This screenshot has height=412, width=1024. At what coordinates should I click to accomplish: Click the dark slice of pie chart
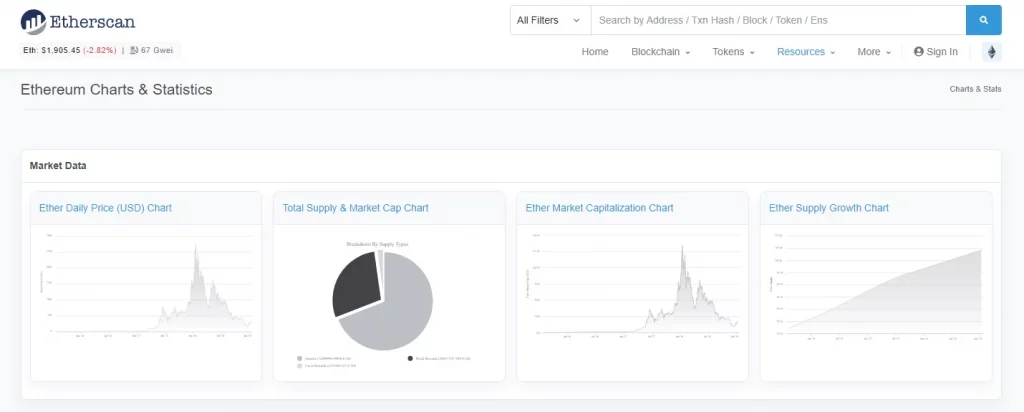(x=353, y=287)
